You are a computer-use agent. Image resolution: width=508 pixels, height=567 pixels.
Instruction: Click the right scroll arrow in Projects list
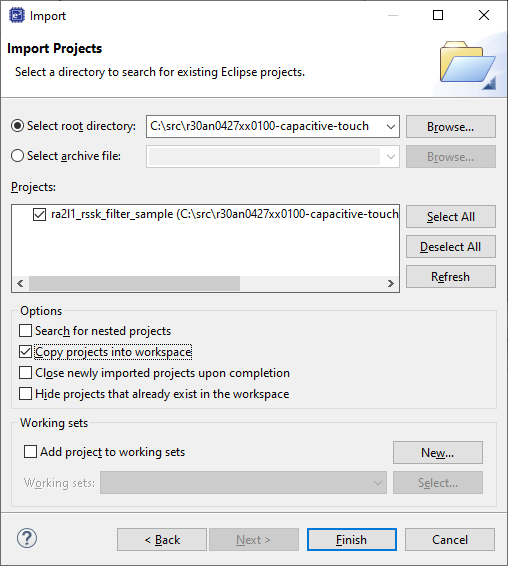tap(390, 284)
